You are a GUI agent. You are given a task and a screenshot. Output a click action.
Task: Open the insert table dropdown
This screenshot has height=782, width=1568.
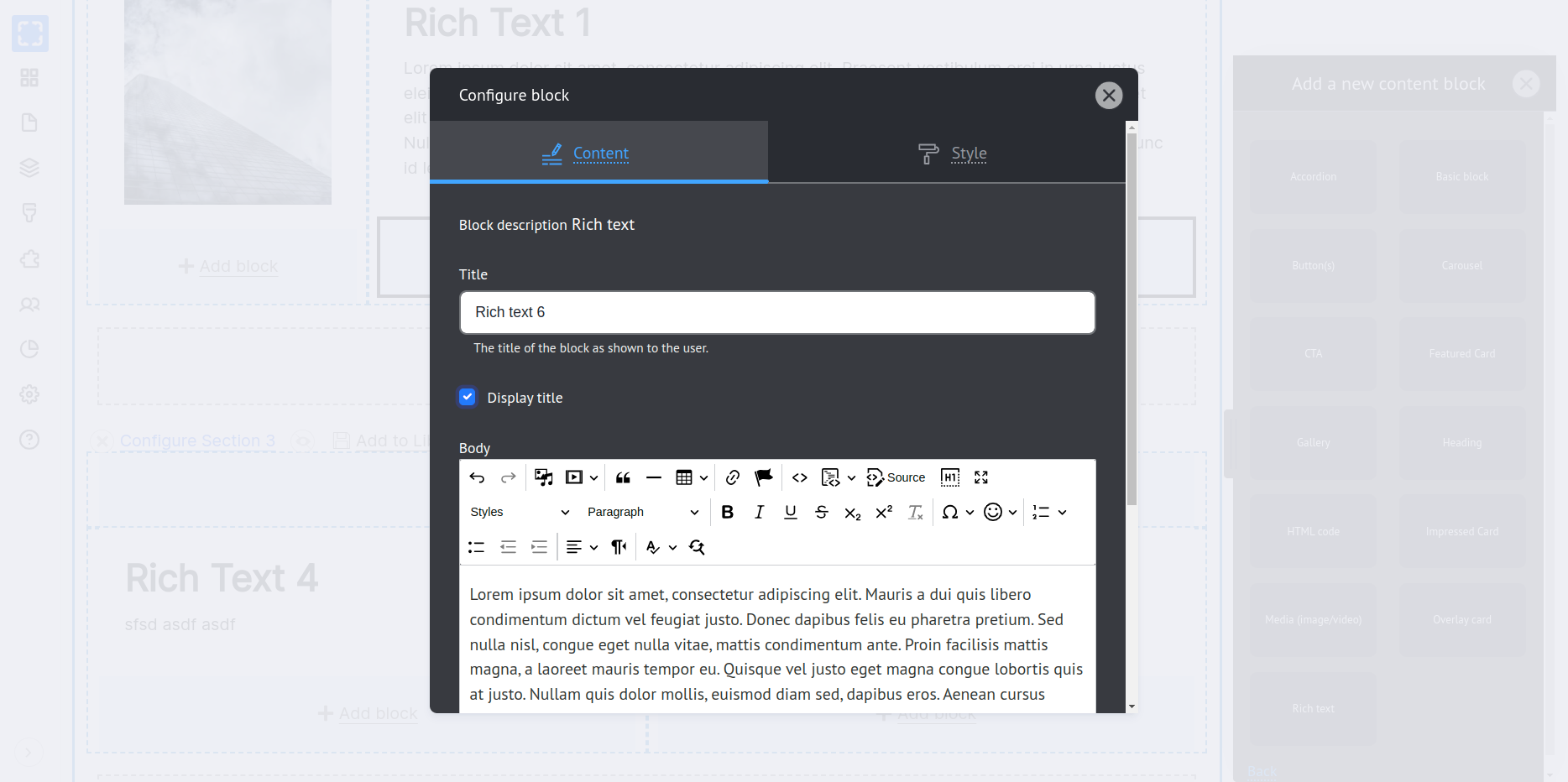point(692,477)
